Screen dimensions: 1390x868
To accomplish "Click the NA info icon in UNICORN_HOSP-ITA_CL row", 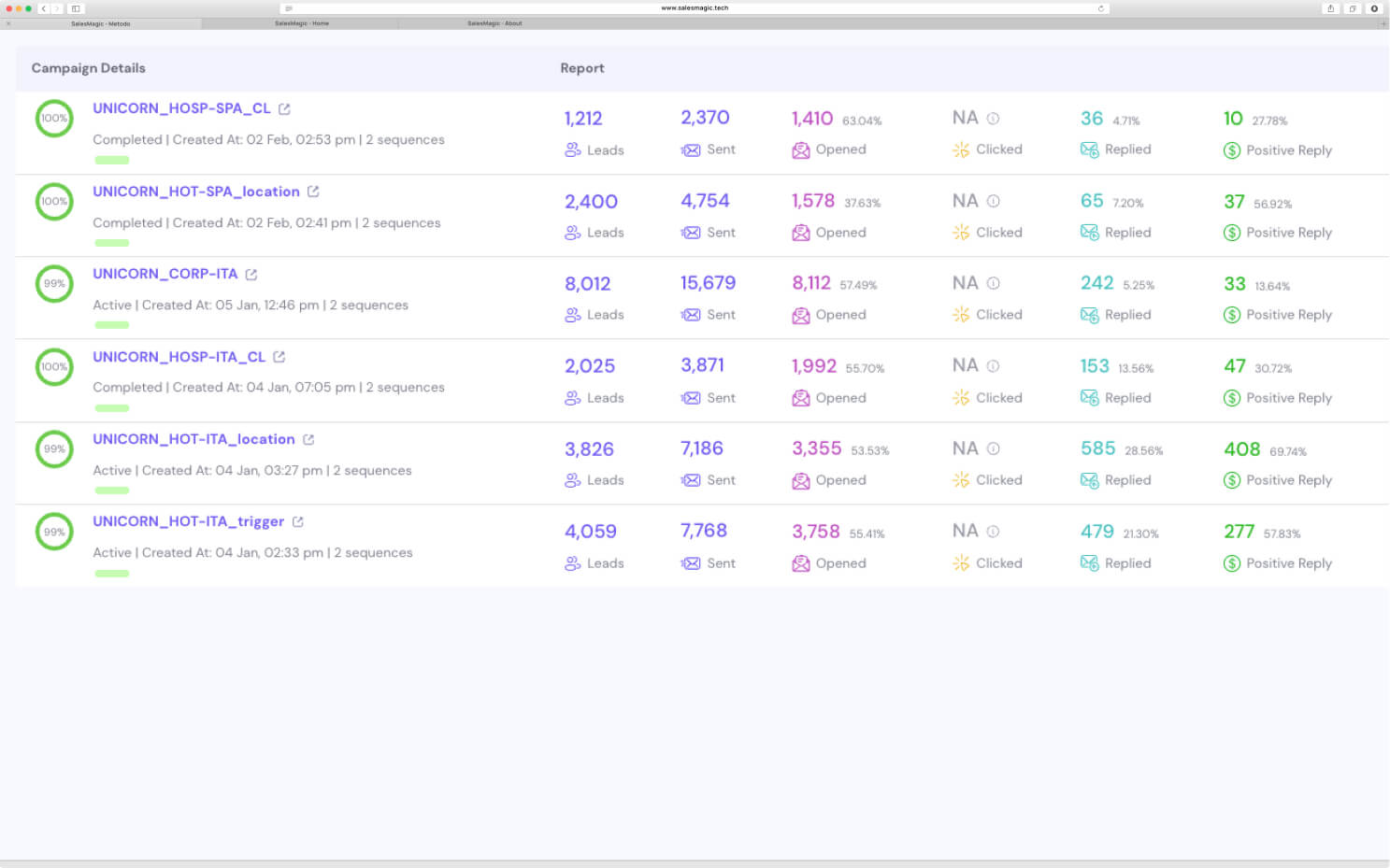I will (994, 366).
